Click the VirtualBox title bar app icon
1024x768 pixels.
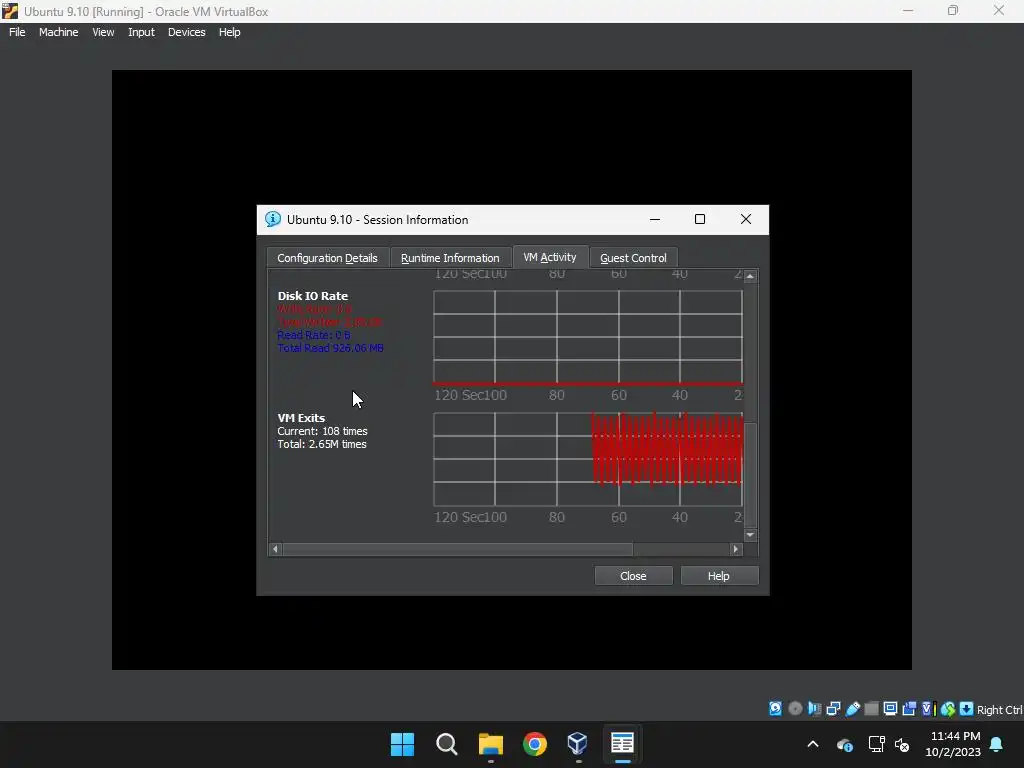click(x=10, y=11)
